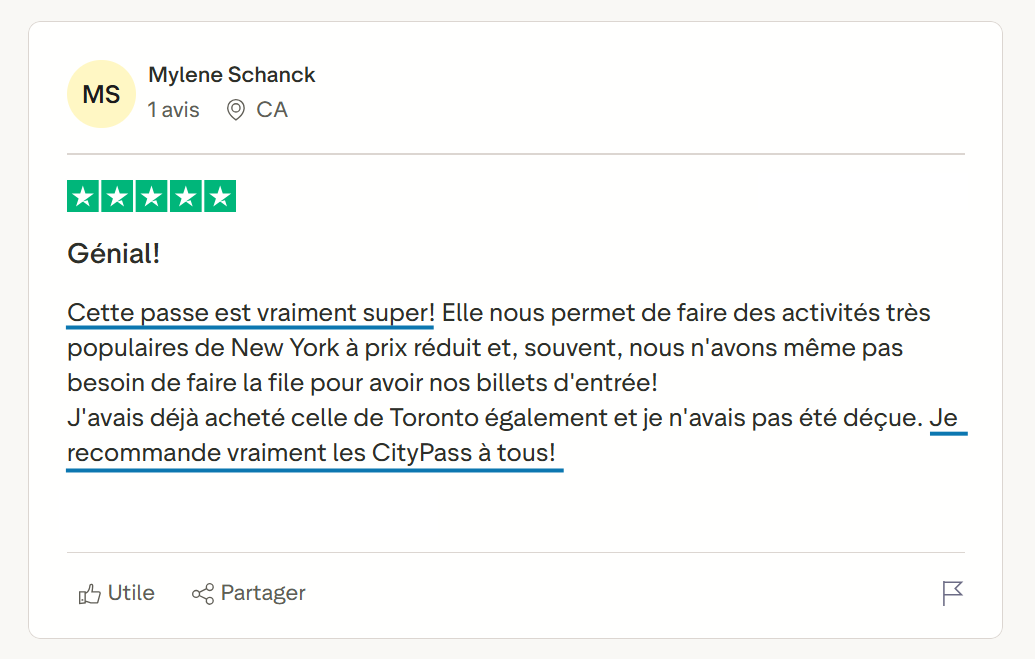The height and width of the screenshot is (659, 1035).
Task: Select the third star of the rating row
Action: coord(152,196)
